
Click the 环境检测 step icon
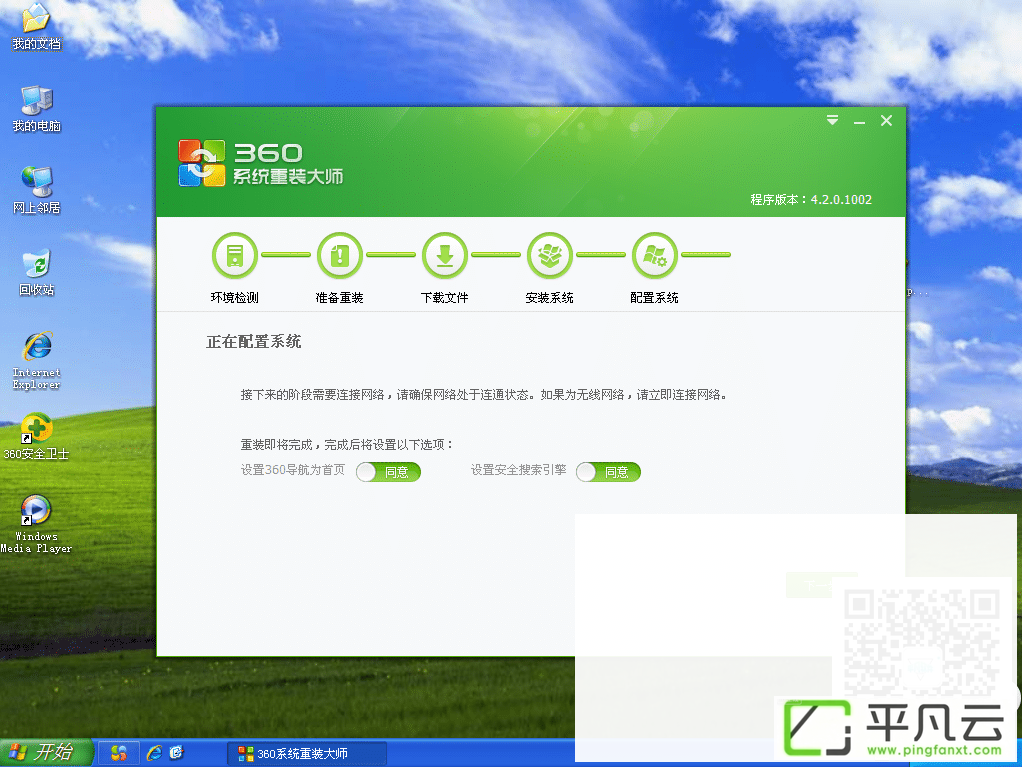235,255
